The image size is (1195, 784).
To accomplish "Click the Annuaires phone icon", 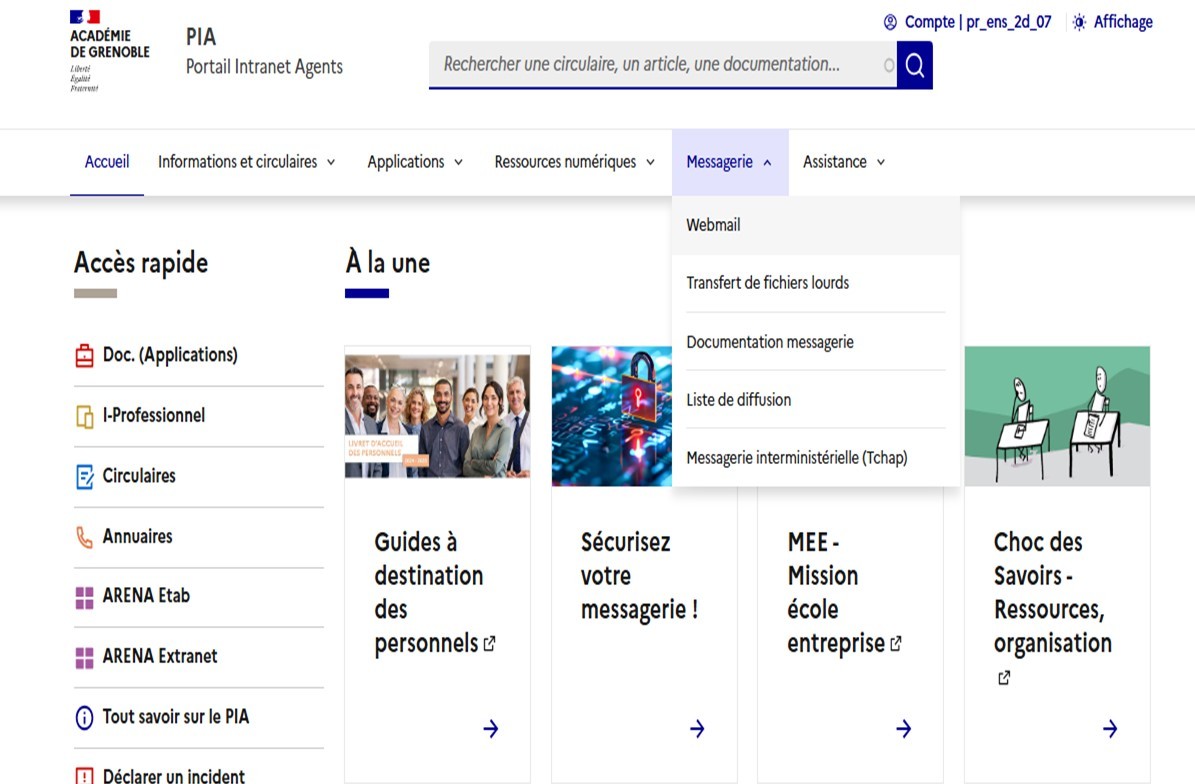I will pos(85,537).
